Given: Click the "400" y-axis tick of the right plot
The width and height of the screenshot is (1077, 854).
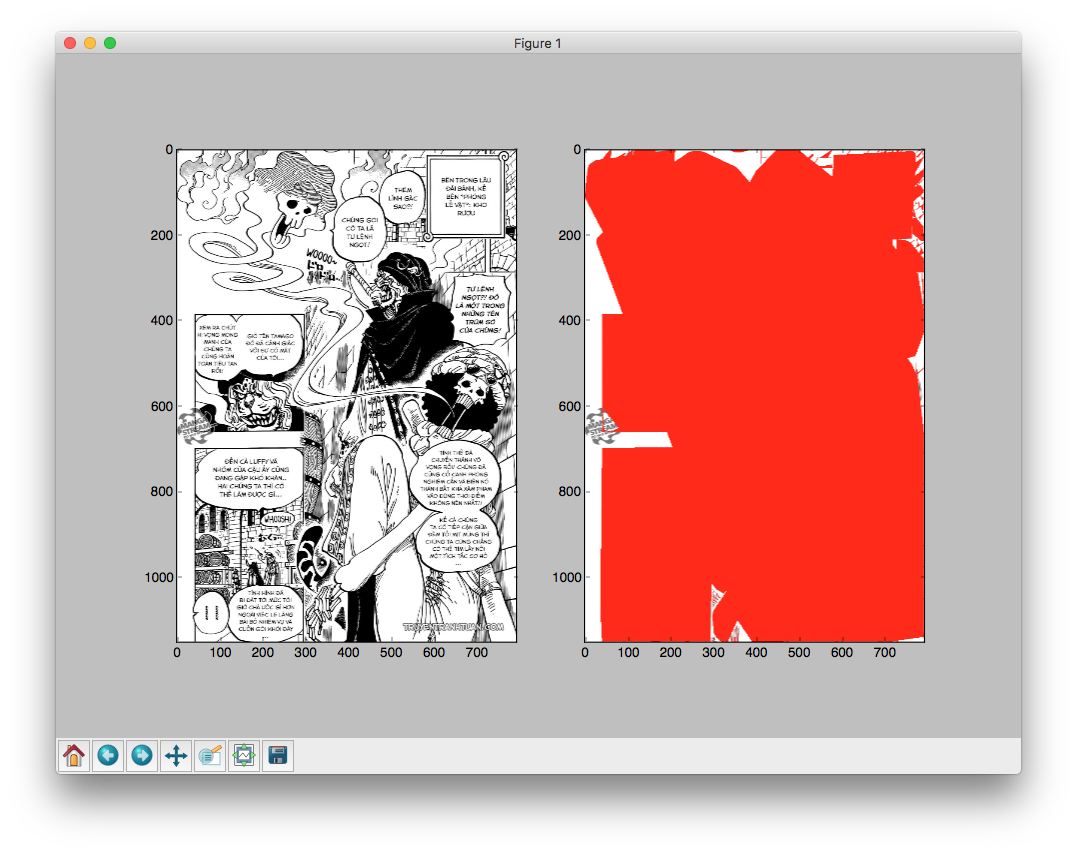Looking at the screenshot, I should pos(569,320).
